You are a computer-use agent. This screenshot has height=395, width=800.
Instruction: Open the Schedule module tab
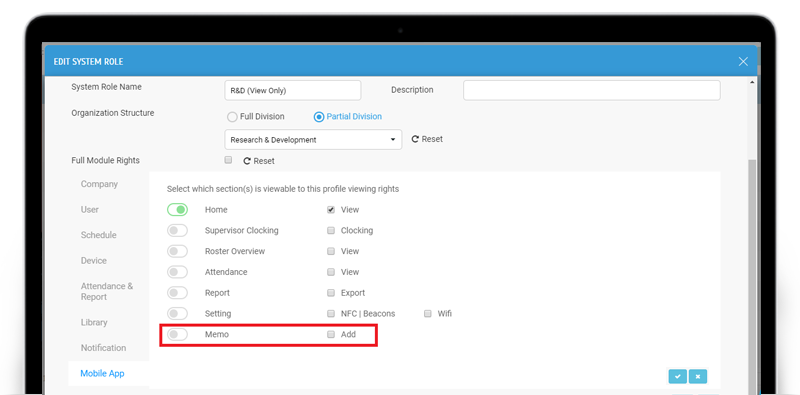coord(98,235)
